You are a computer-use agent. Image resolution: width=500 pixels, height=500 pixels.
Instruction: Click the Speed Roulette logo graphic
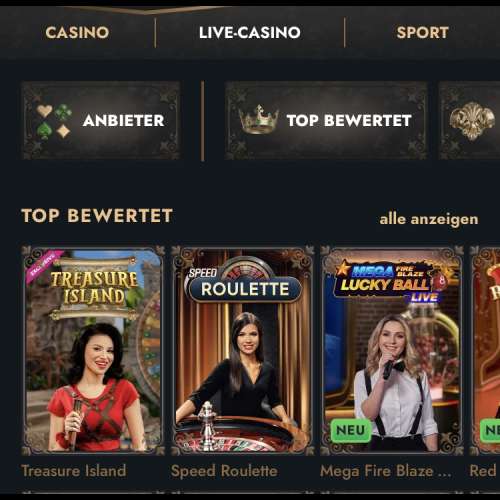pos(244,281)
